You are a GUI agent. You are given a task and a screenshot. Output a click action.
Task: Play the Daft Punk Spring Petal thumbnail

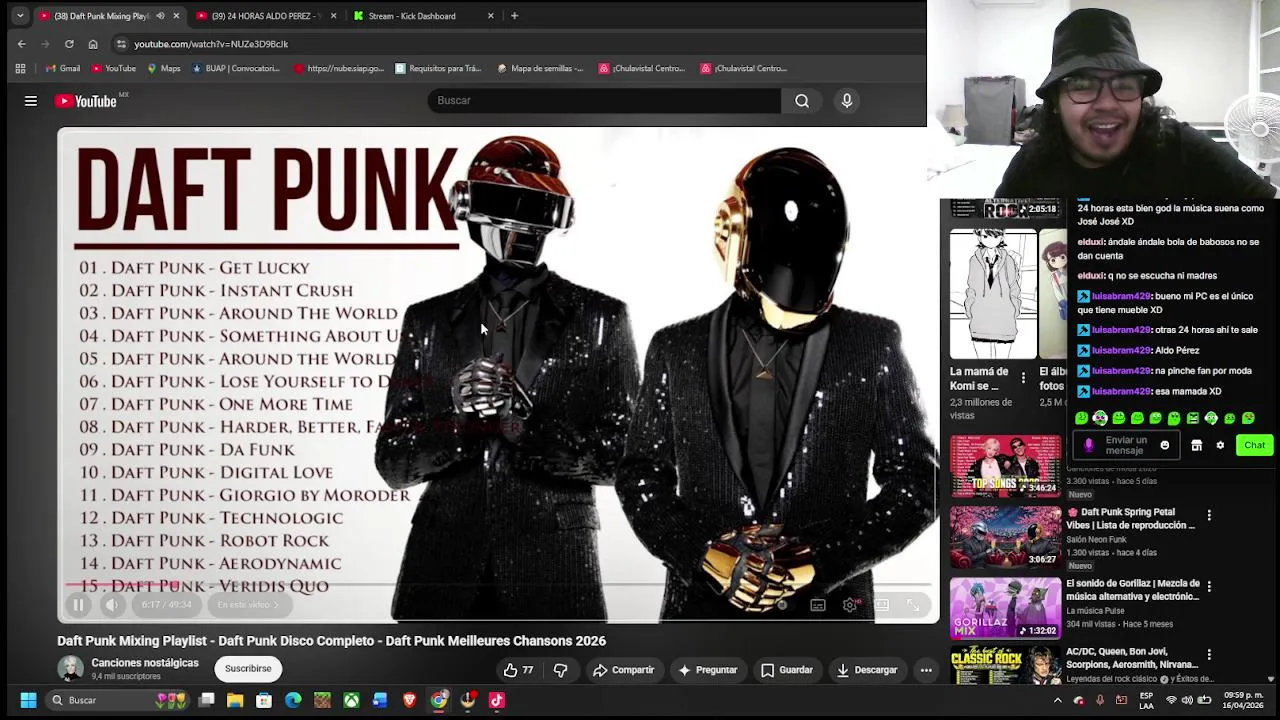point(1005,536)
